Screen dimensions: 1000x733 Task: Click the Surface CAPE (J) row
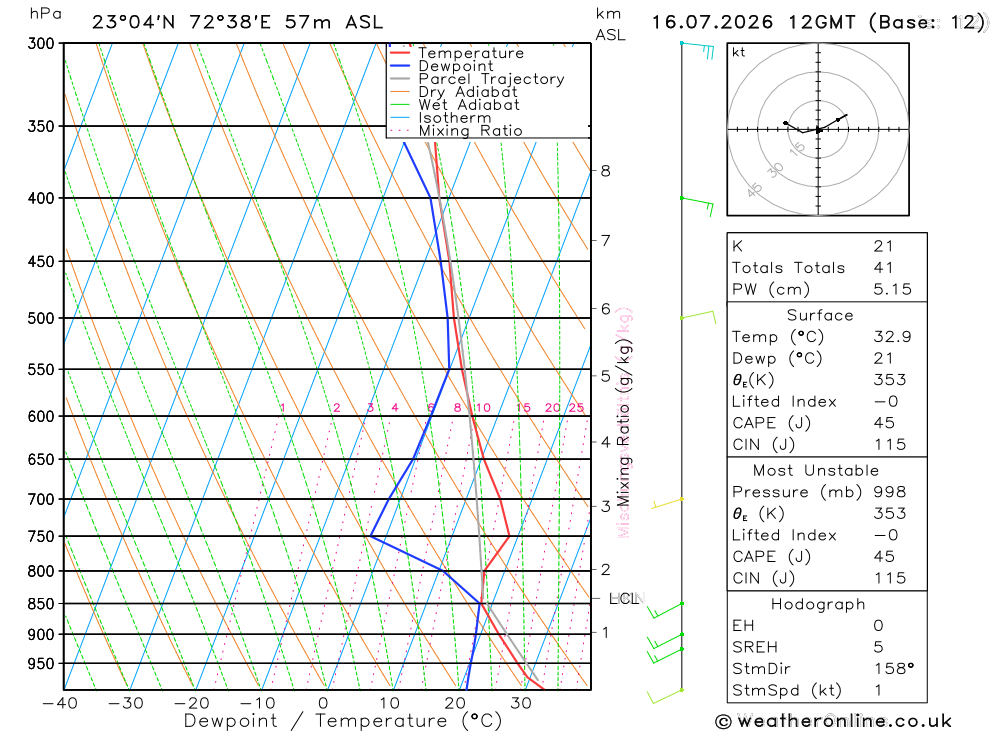tap(827, 423)
